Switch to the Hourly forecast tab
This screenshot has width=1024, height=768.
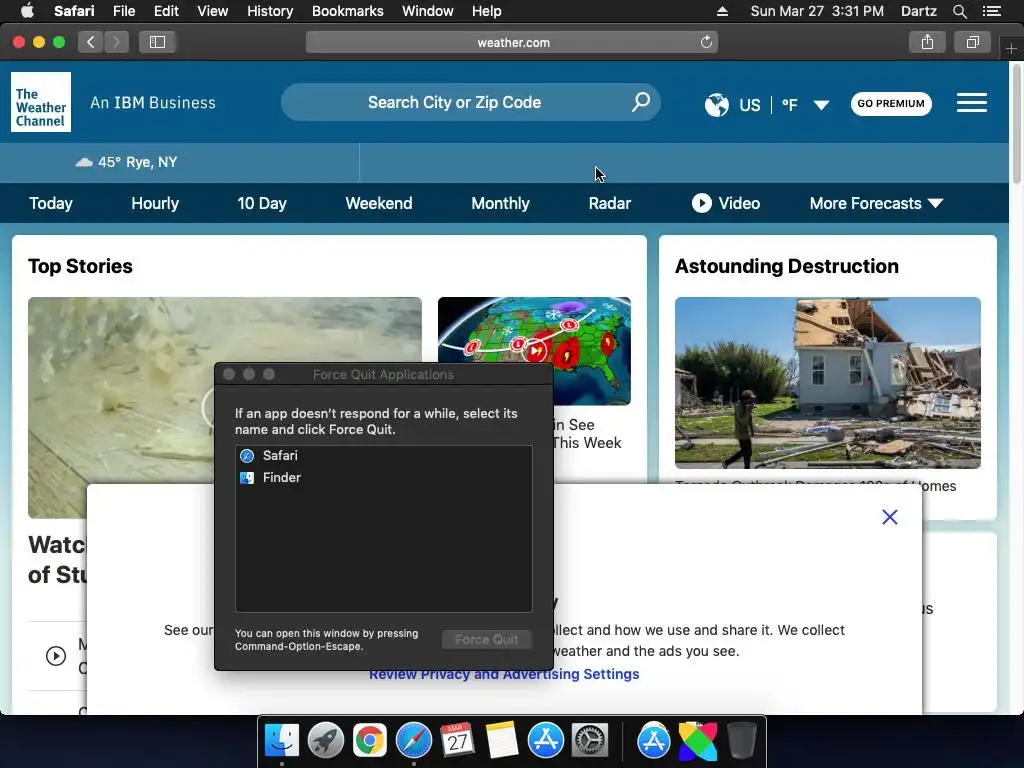pos(155,203)
